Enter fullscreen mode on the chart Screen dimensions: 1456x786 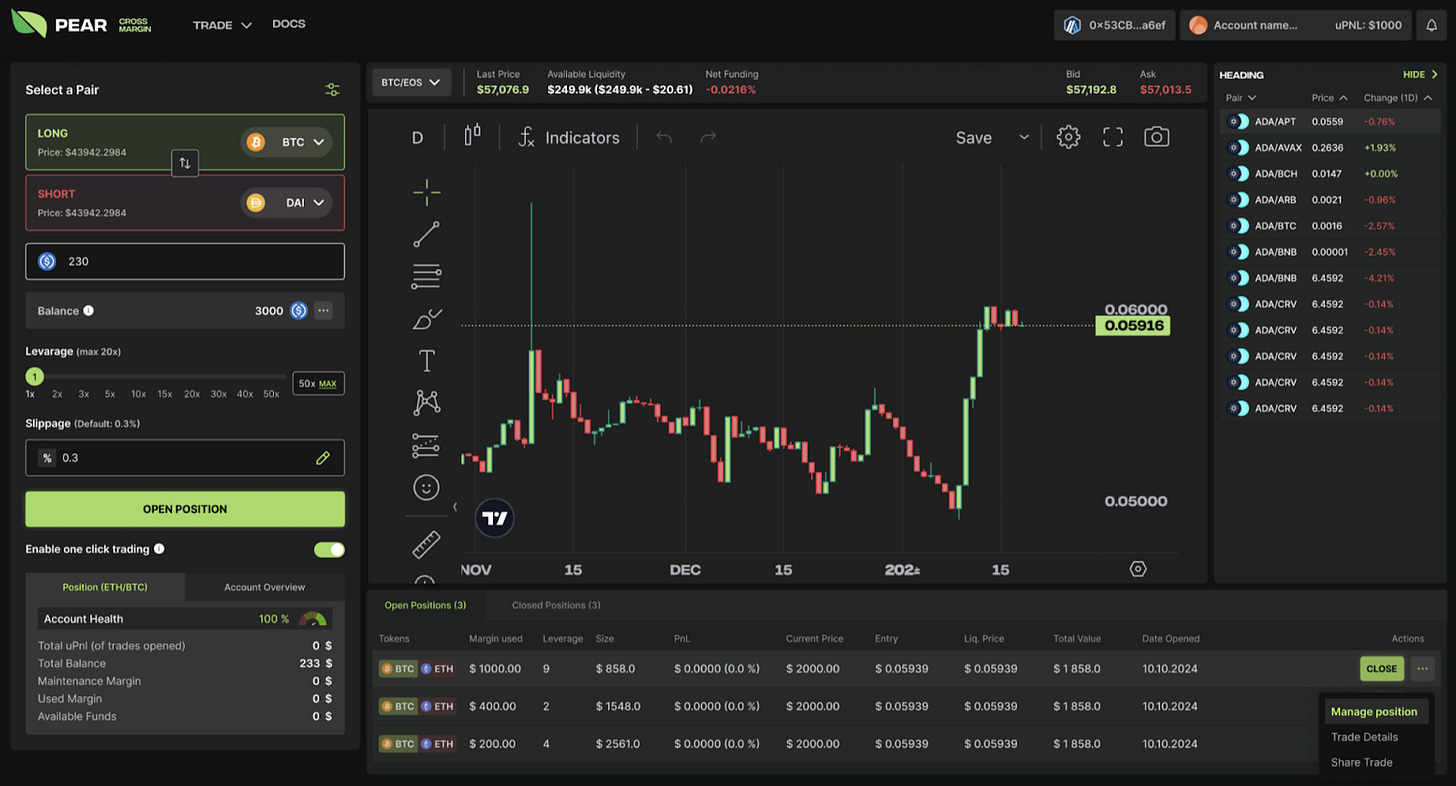coord(1112,137)
